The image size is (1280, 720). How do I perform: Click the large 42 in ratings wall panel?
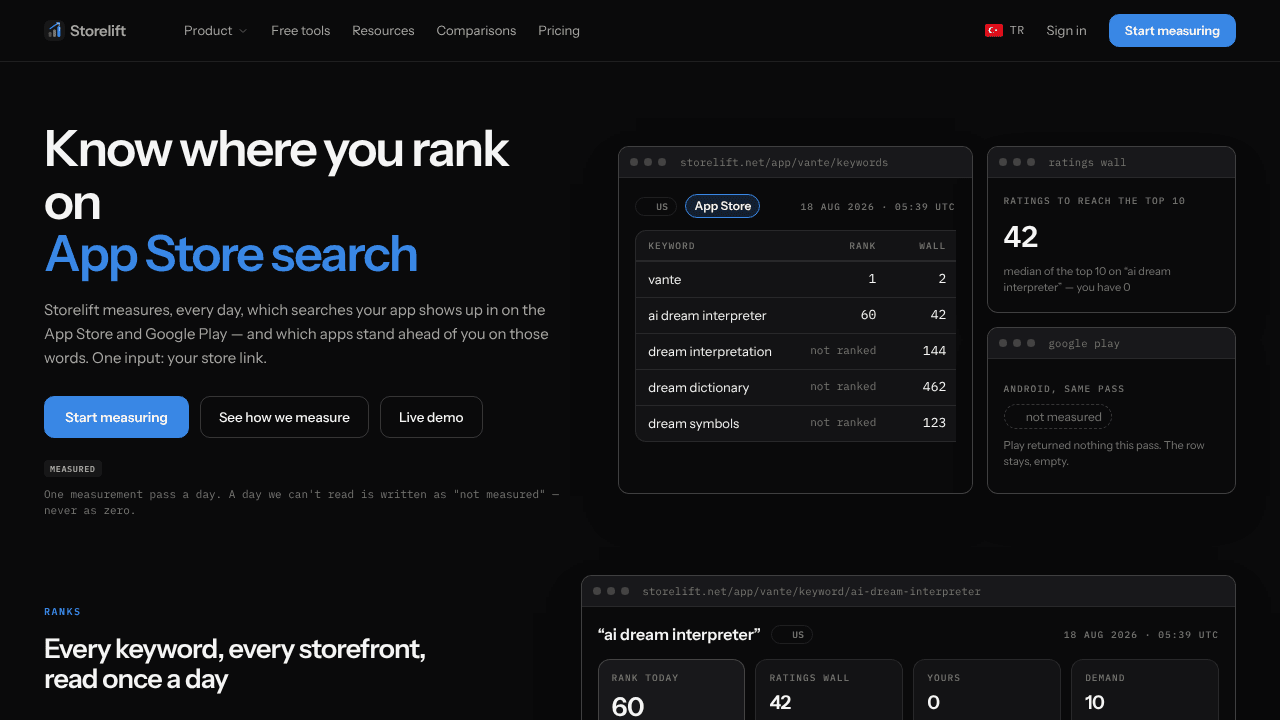click(1021, 237)
